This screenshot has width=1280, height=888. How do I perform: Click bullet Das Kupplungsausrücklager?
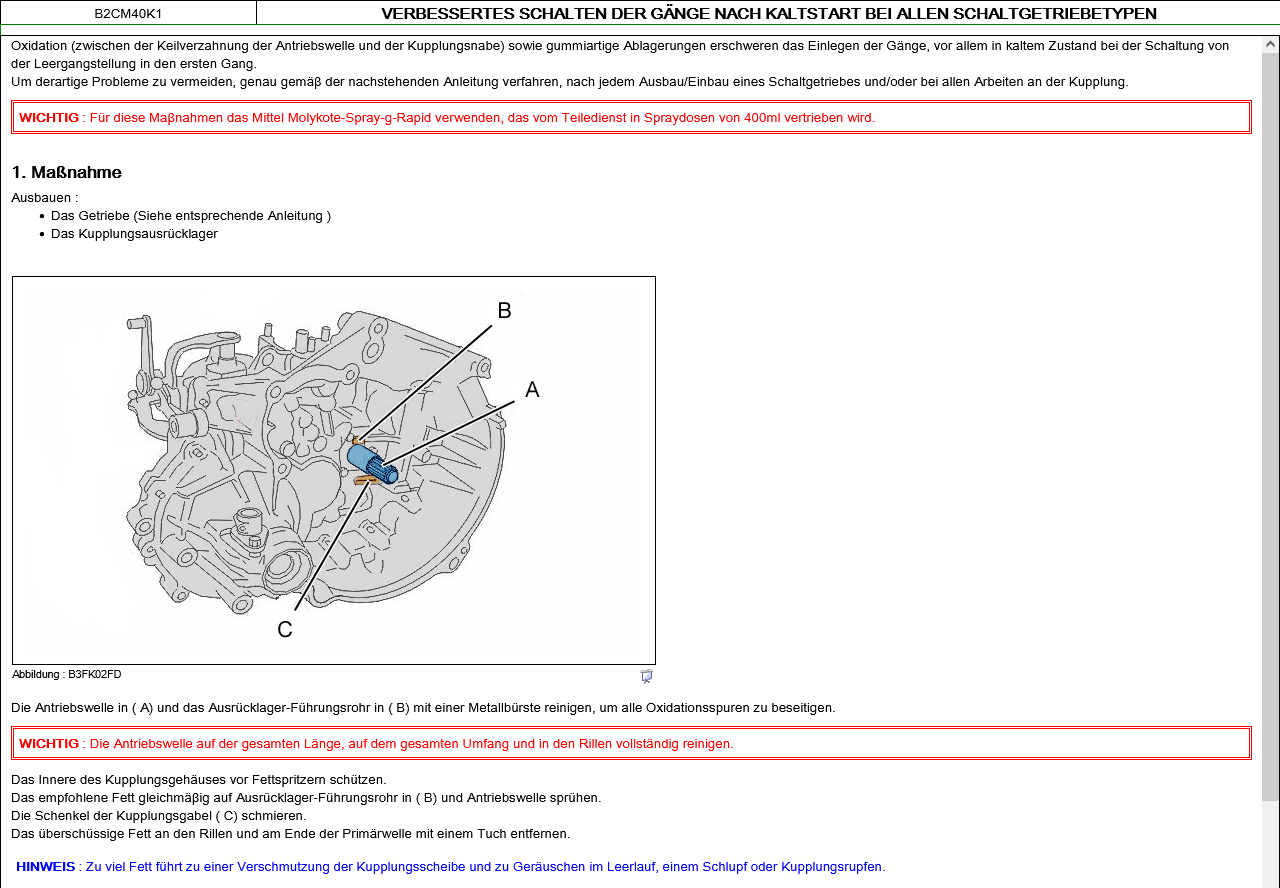(x=134, y=234)
